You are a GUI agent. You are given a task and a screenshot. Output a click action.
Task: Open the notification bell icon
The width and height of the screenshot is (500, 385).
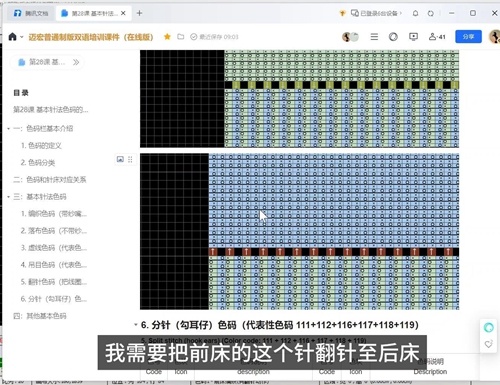(415, 13)
